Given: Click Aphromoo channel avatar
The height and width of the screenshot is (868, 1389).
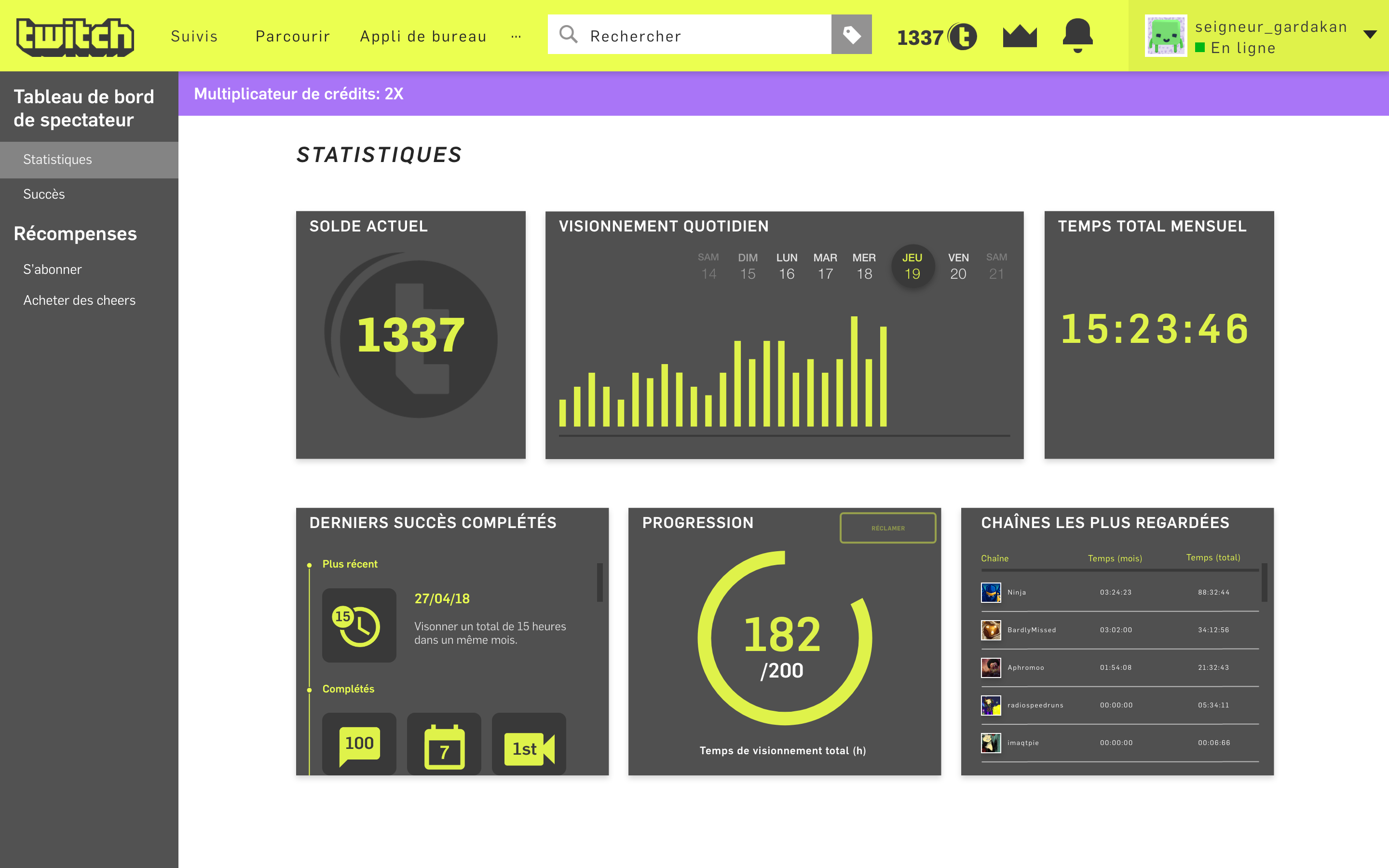Looking at the screenshot, I should click(x=991, y=668).
